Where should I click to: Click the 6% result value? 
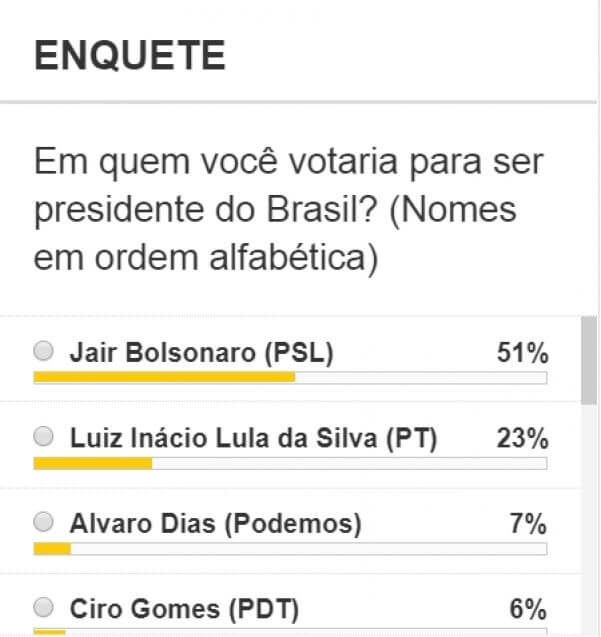[528, 609]
